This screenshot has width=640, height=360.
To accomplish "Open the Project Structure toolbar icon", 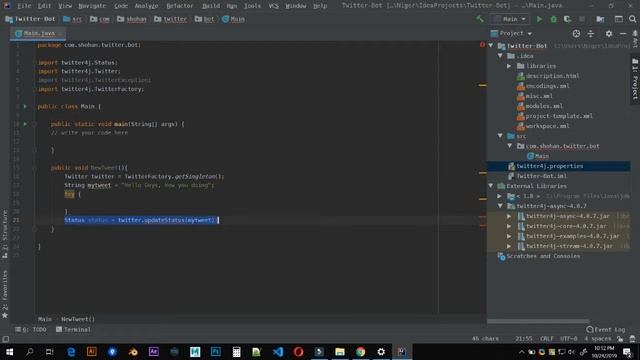I will point(600,19).
